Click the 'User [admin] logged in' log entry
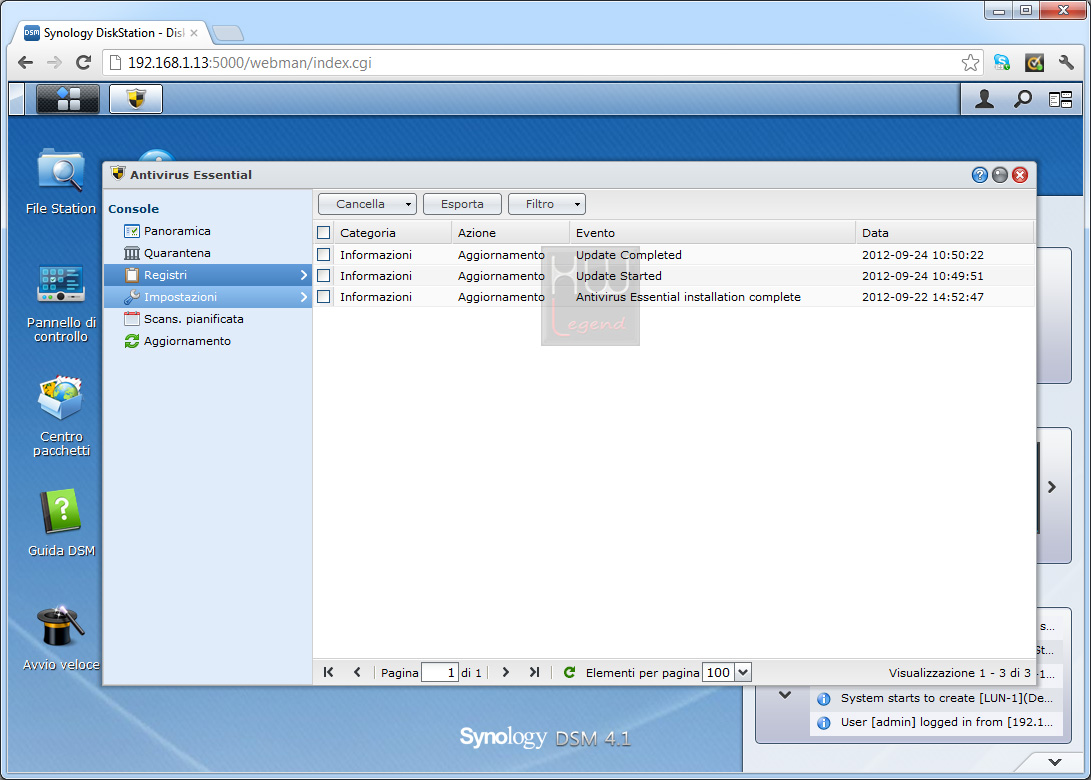Screen dimensions: 1091x780 coord(937,722)
